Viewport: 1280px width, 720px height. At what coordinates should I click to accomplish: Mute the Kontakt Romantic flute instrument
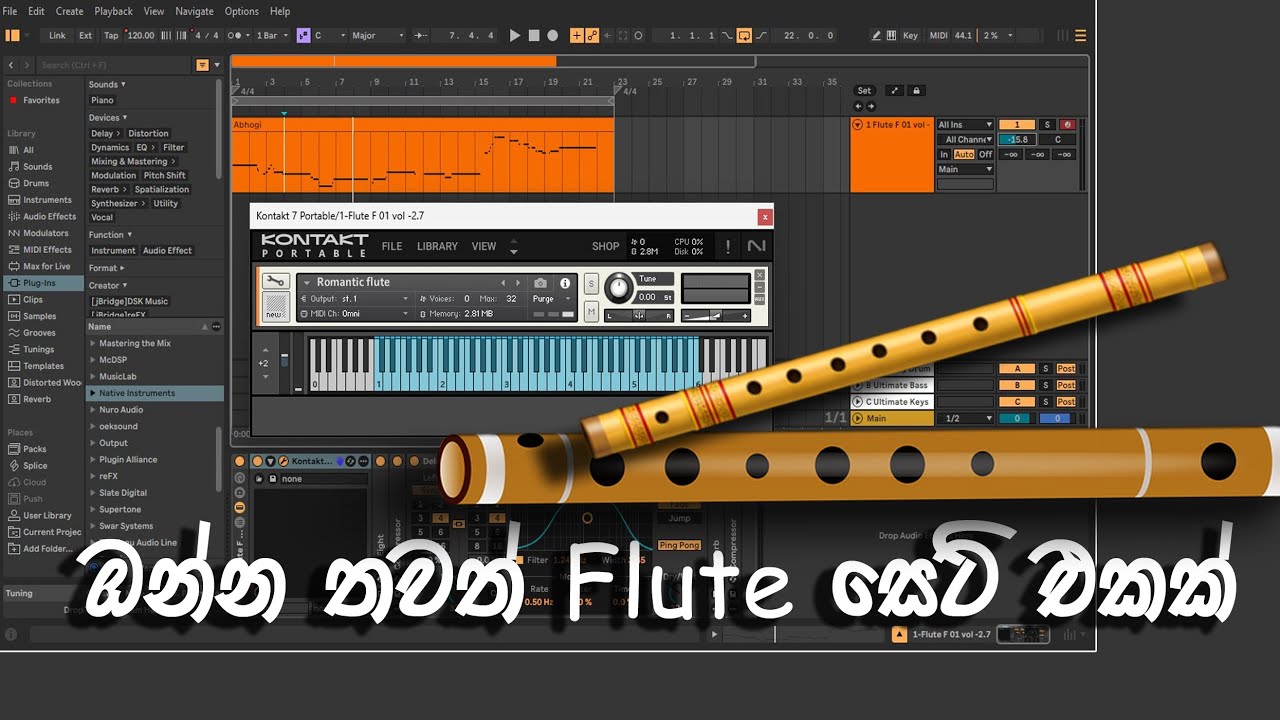click(x=591, y=313)
